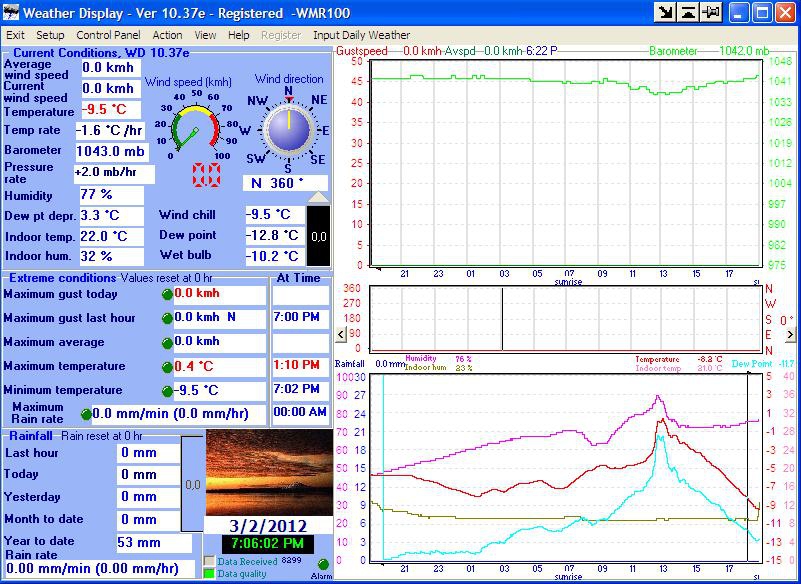Click the sunset webcam thumbnail image
The image size is (801, 584).
click(x=267, y=473)
